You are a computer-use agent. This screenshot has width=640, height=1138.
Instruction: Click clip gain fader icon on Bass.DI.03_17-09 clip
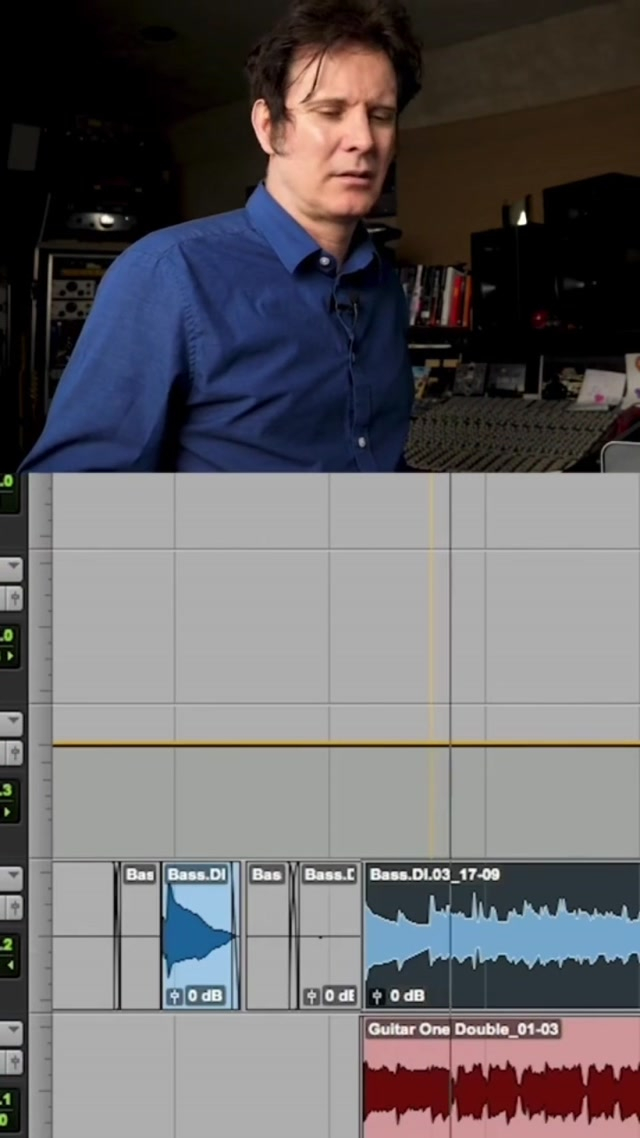click(378, 996)
